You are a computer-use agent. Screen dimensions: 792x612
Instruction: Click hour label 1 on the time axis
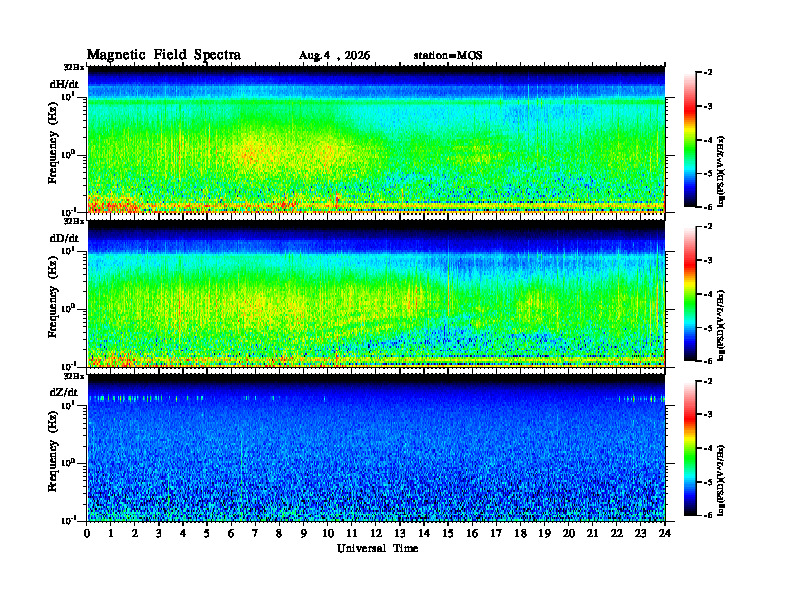(x=111, y=533)
